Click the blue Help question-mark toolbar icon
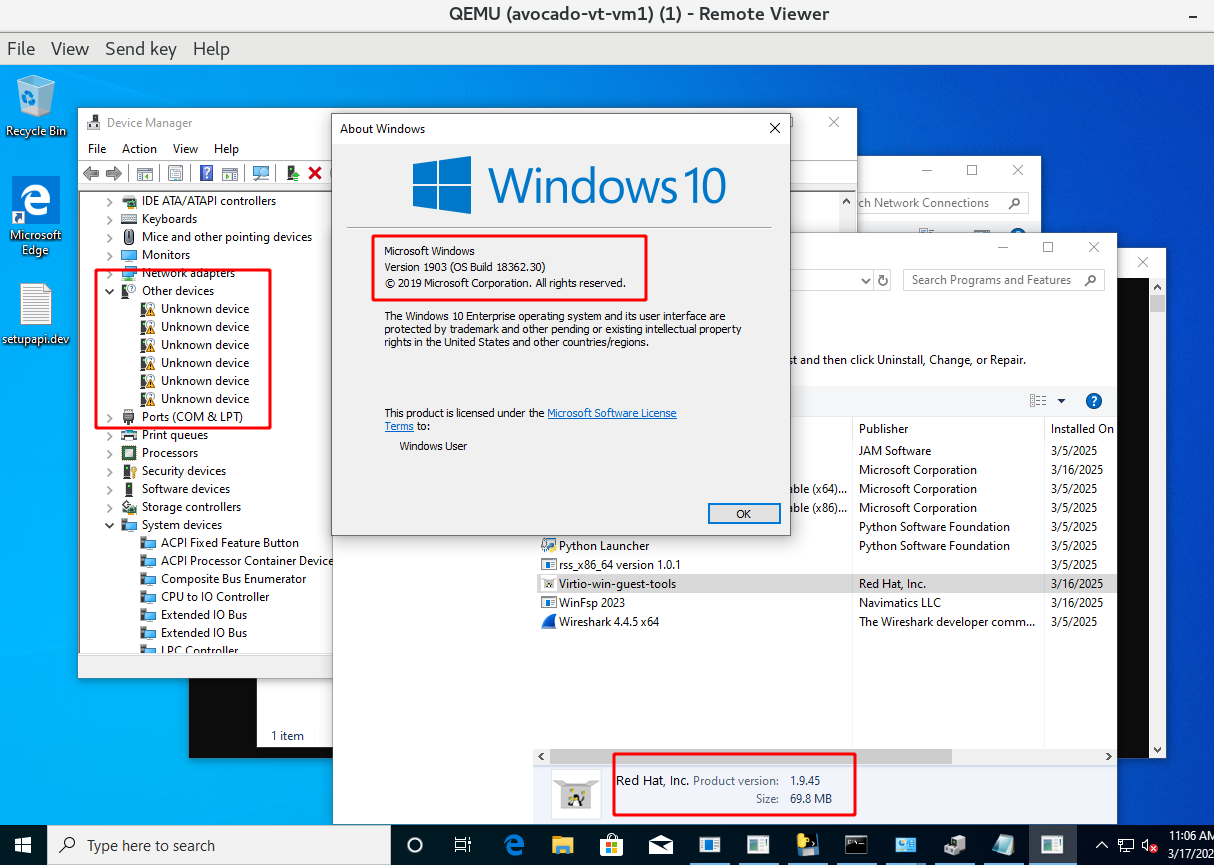This screenshot has height=865, width=1214. click(207, 173)
